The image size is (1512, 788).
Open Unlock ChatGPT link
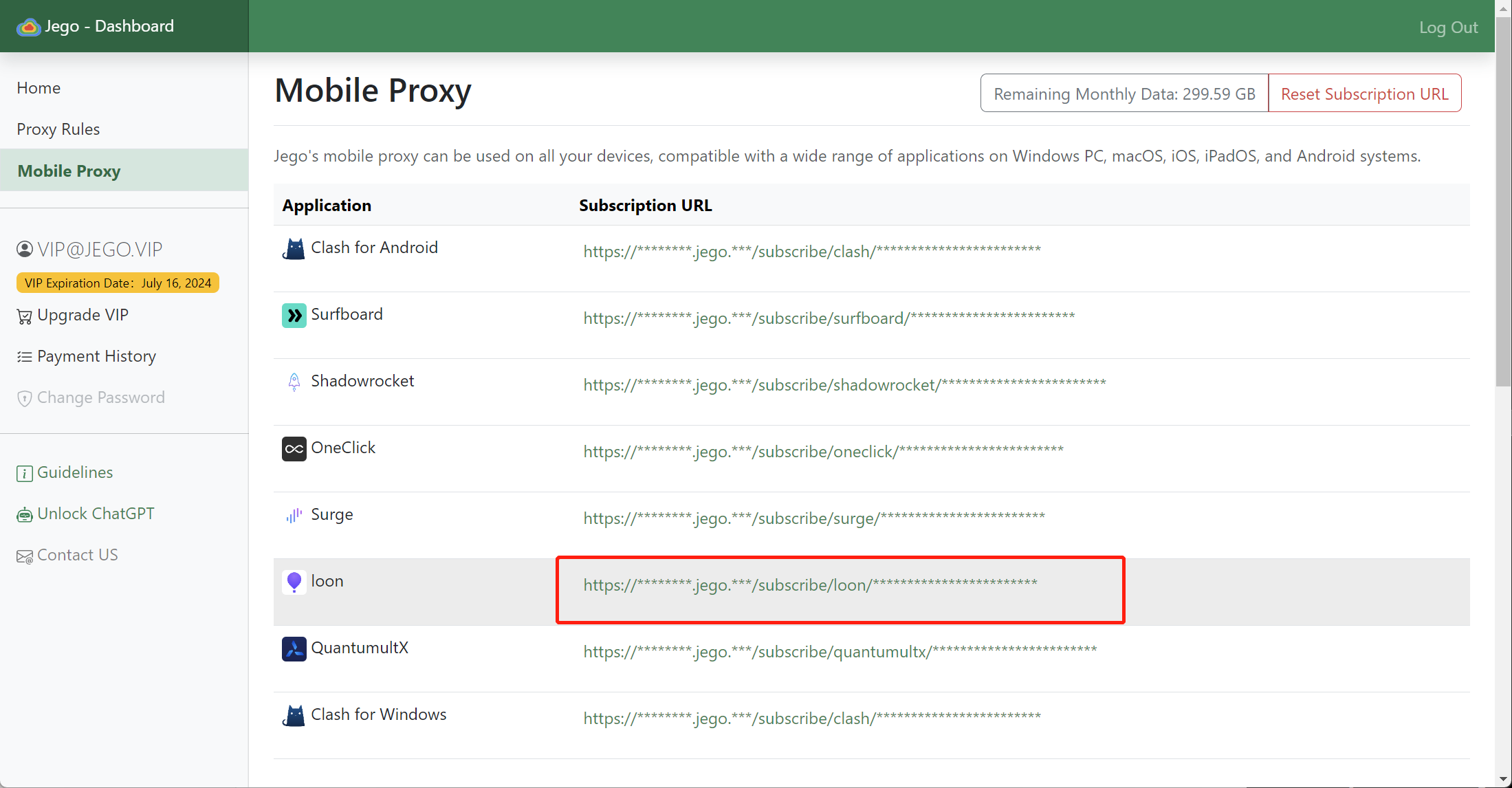point(96,514)
